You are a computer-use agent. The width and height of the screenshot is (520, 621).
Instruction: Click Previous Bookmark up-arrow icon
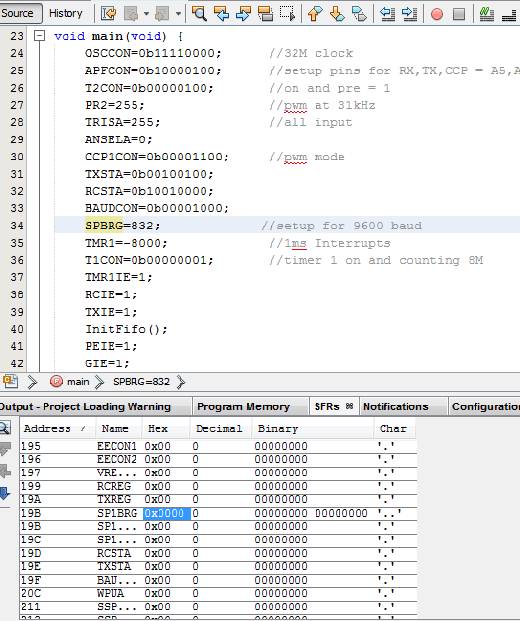pos(315,13)
